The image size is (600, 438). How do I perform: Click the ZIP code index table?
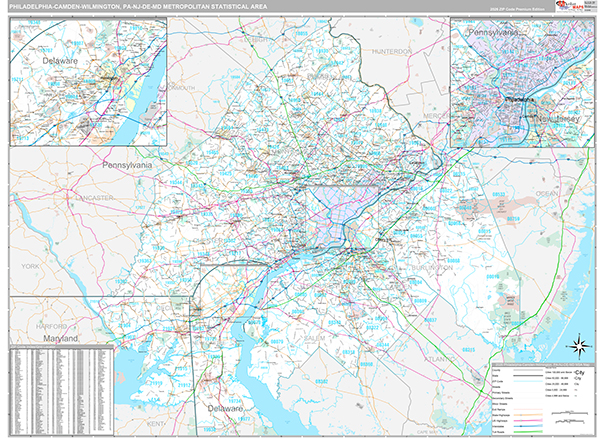pos(60,388)
